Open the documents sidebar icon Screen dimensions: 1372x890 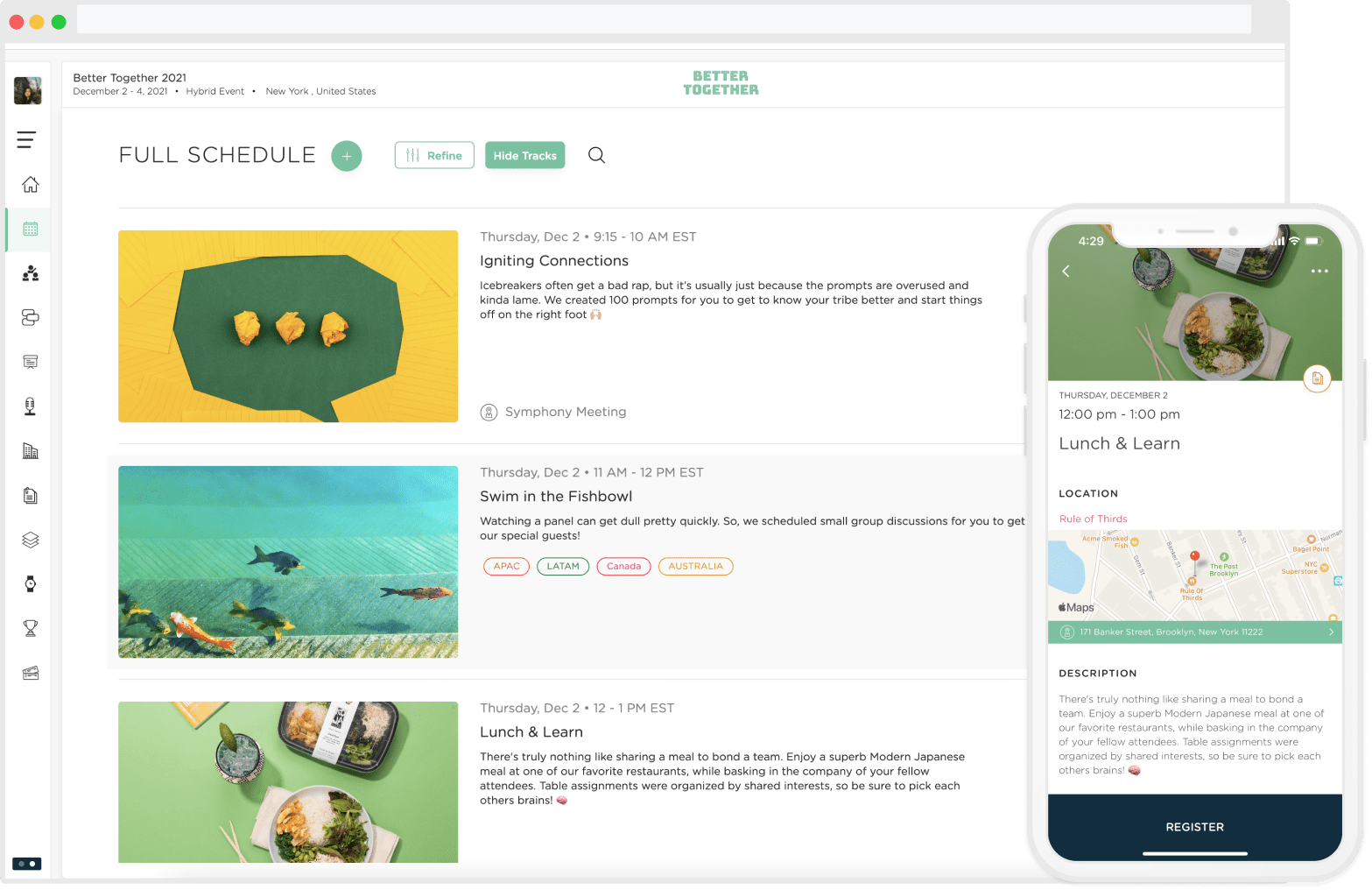click(31, 496)
